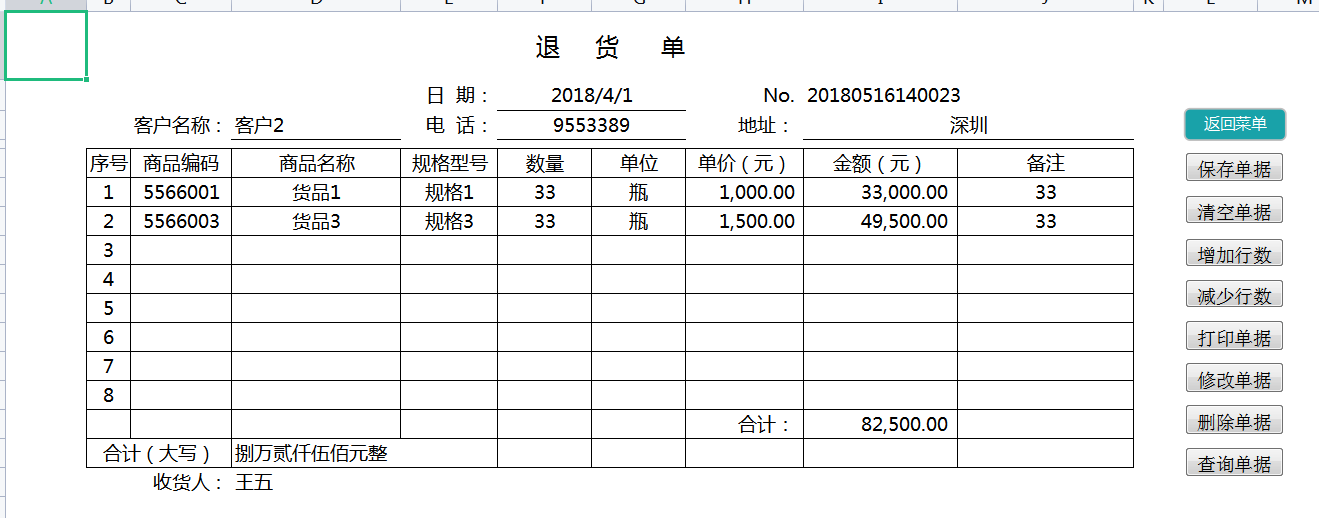Click the 数量 column header
The height and width of the screenshot is (518, 1319).
[x=544, y=163]
